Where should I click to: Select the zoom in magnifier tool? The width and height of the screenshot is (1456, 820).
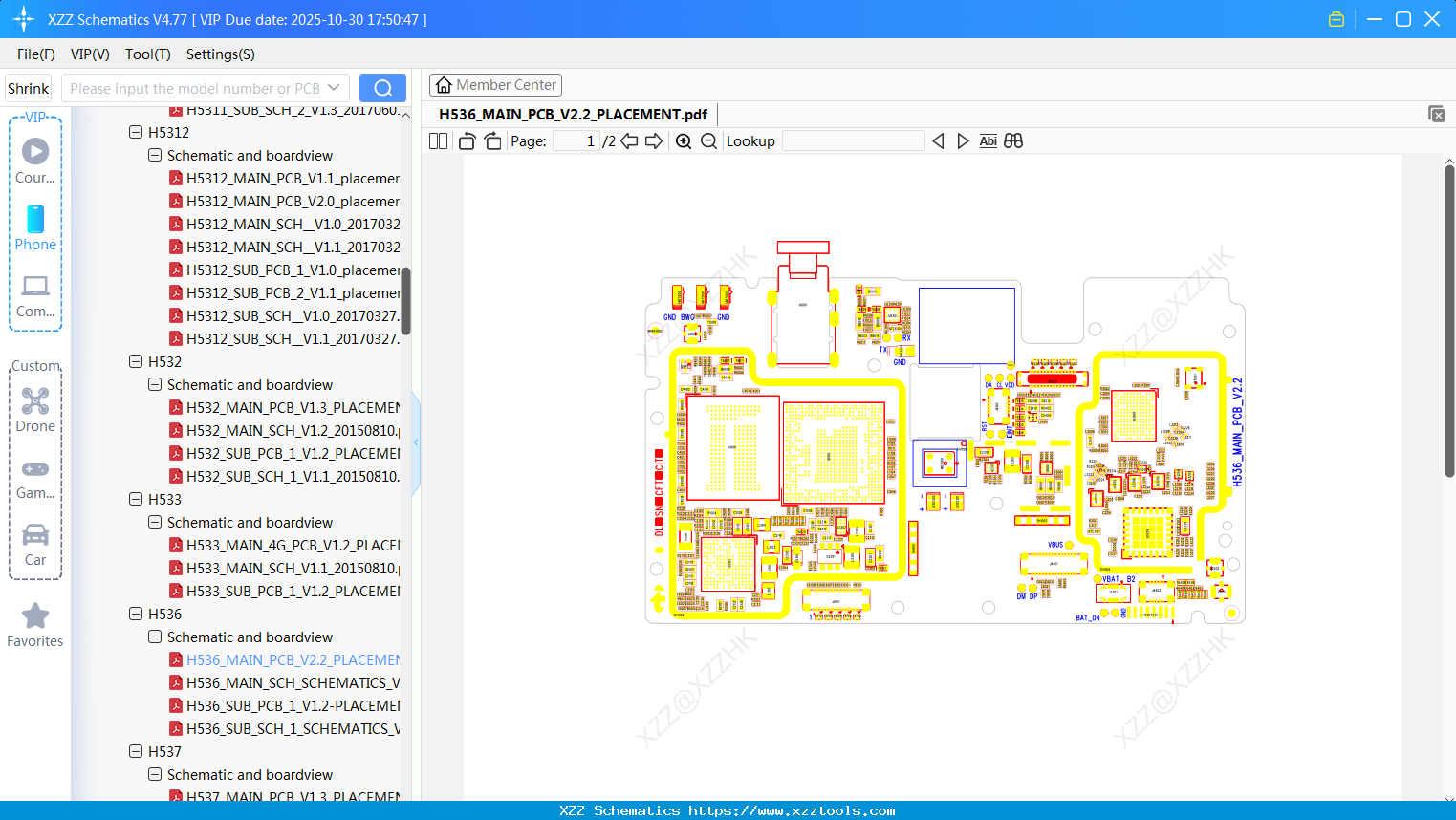684,140
